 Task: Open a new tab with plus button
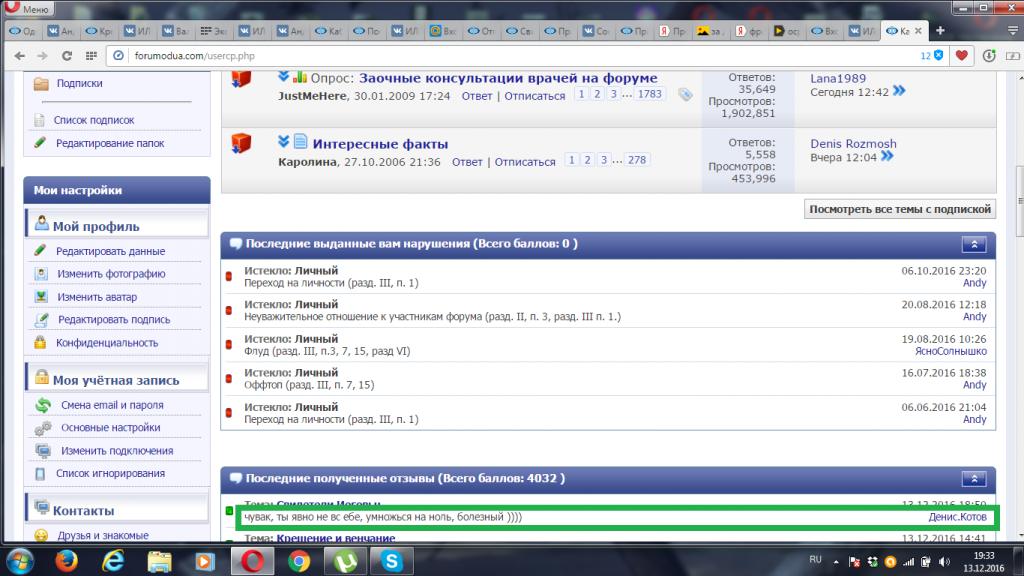coord(940,31)
